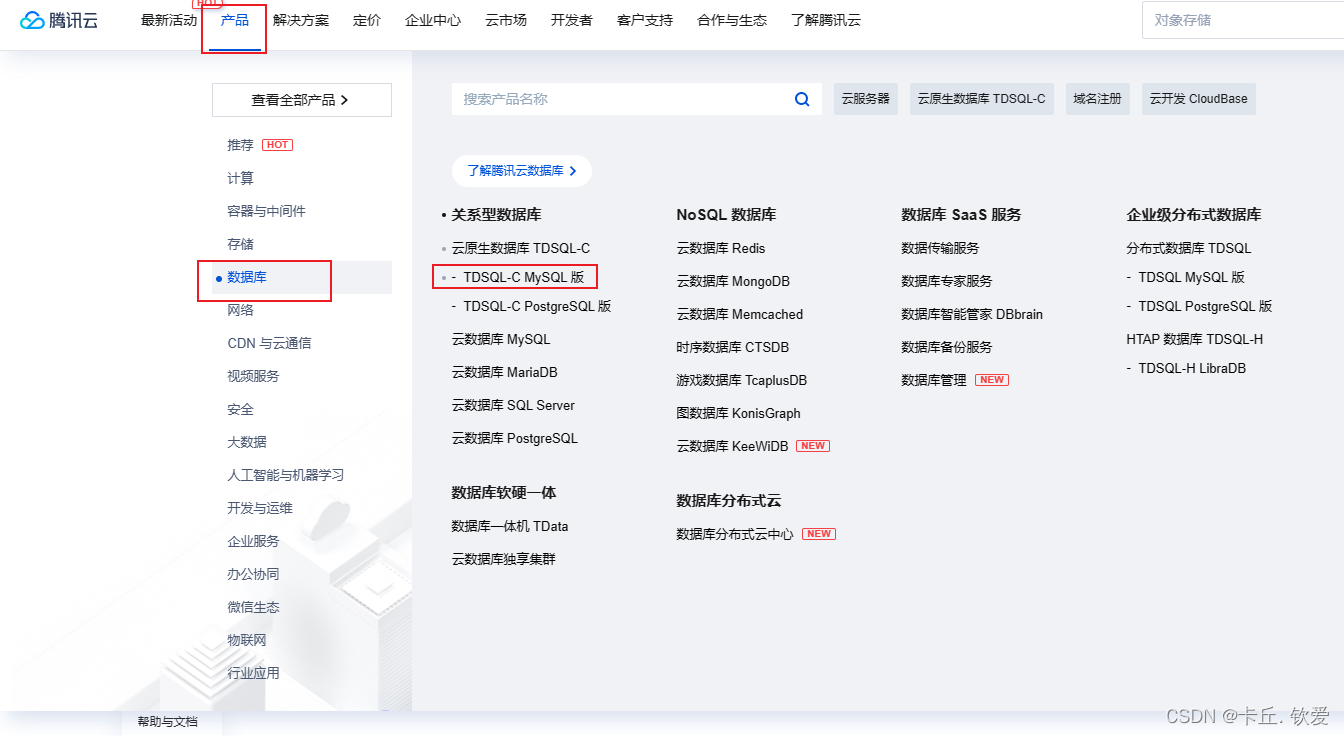Open the 开发者 menu
This screenshot has width=1344, height=736.
[x=572, y=20]
